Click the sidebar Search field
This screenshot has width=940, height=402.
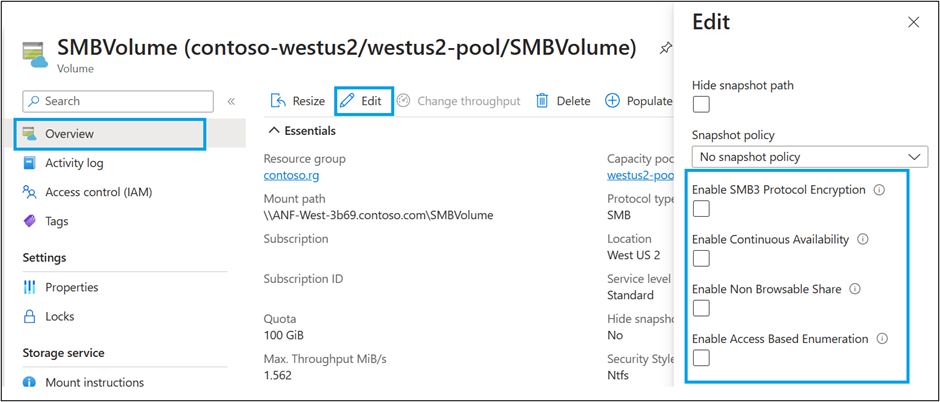point(118,101)
